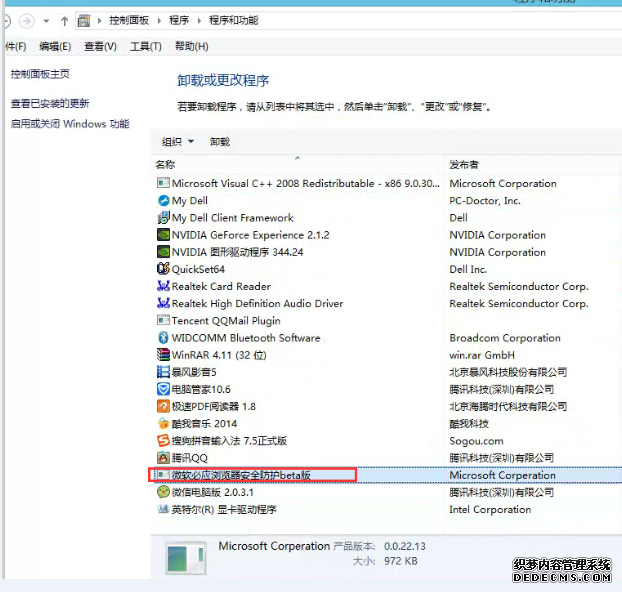
Task: Expand the arrow after 控制面板 in breadcrumb
Action: [159, 21]
